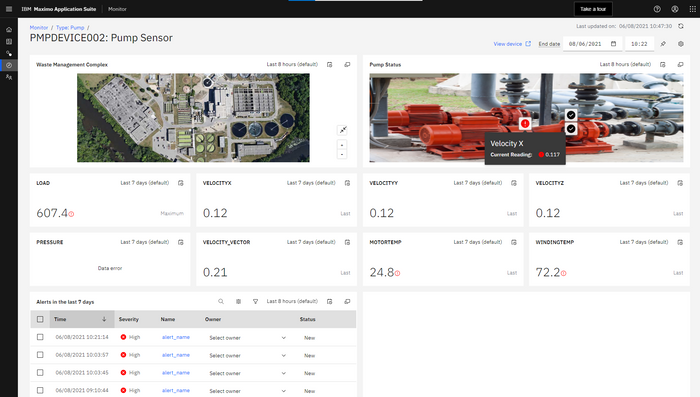Open alert_name link for 10:21:14 alert
Screen dimensions: 700x397
[x=176, y=337]
